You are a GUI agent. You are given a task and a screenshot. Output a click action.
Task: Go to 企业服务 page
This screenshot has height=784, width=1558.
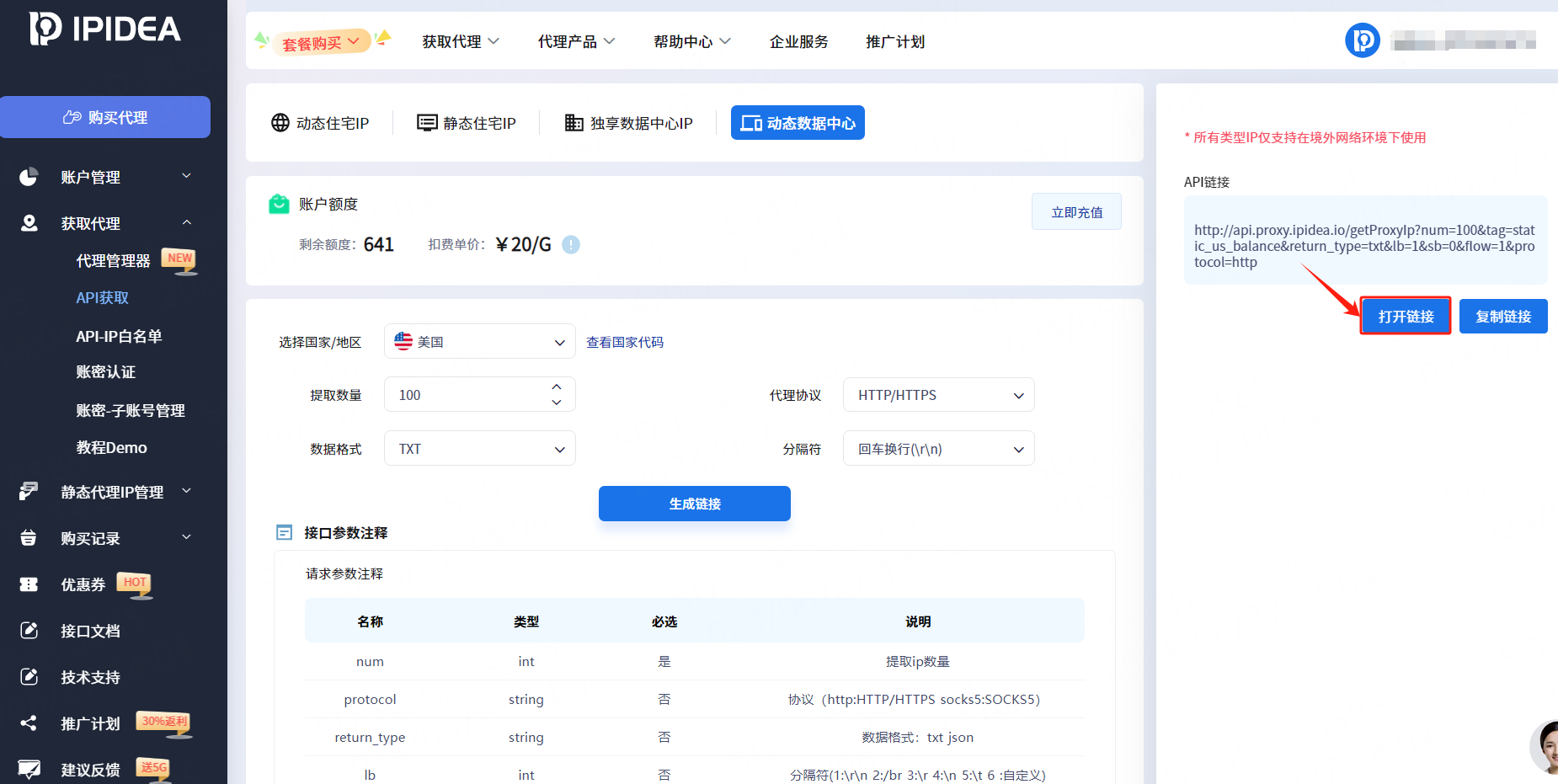798,41
